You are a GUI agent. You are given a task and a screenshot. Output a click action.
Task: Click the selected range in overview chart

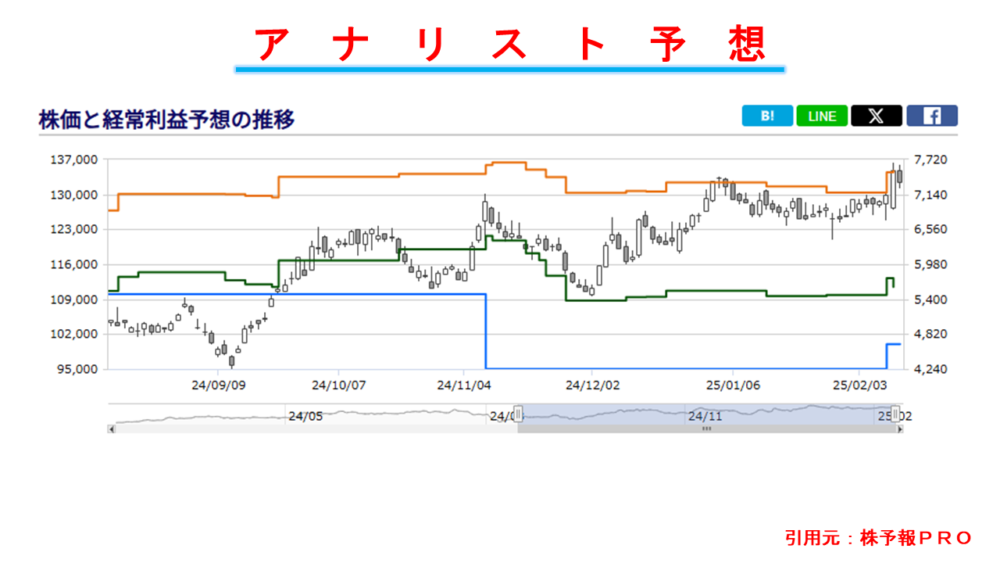[x=707, y=414]
